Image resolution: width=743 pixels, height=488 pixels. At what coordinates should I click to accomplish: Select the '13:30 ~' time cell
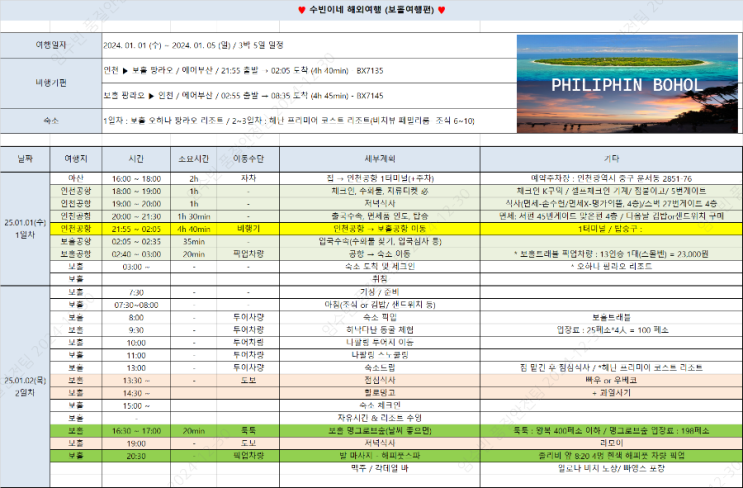point(136,380)
